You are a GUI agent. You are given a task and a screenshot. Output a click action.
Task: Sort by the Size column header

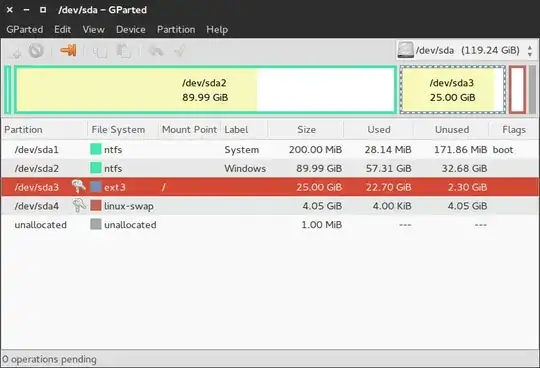point(306,130)
